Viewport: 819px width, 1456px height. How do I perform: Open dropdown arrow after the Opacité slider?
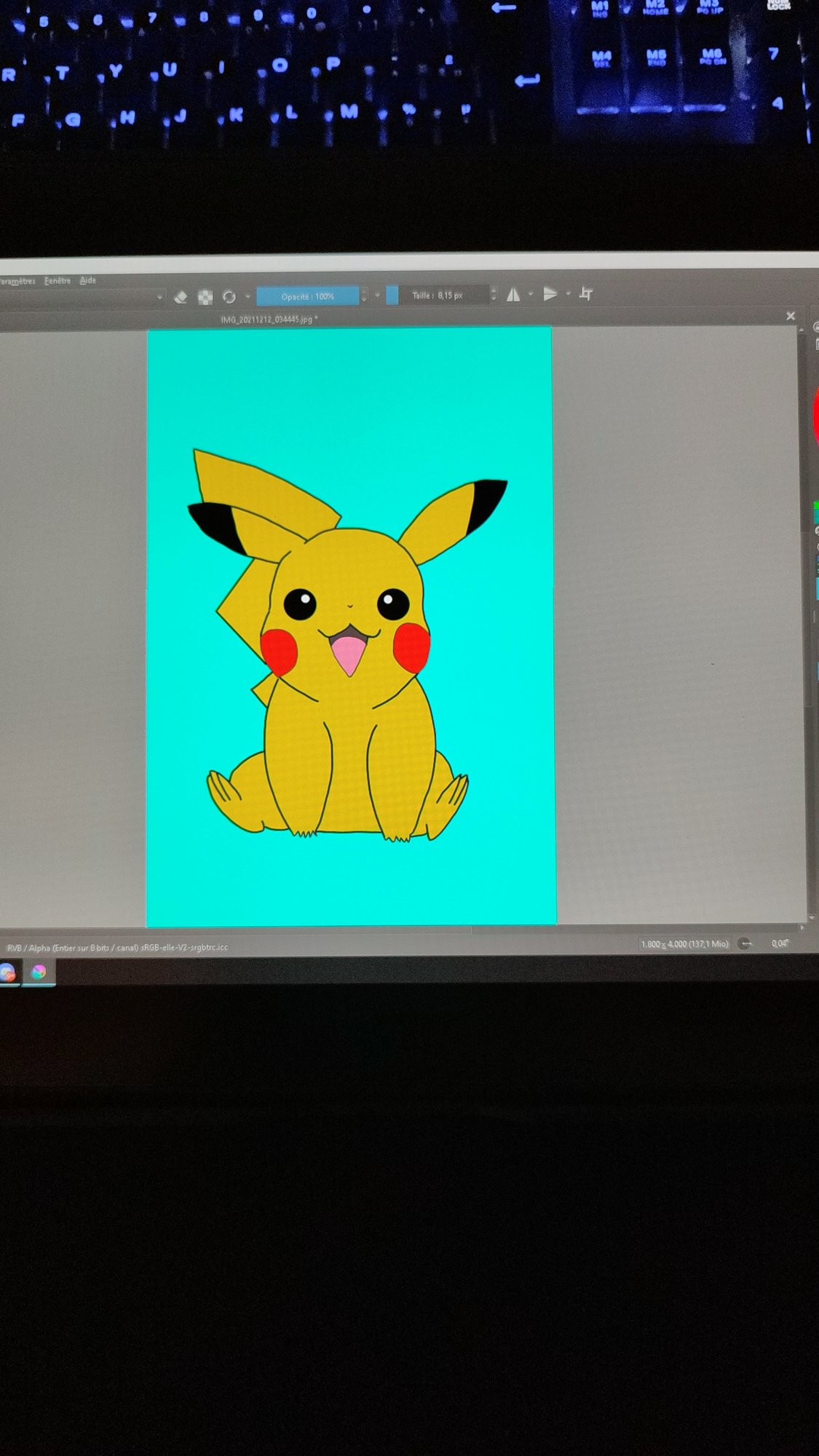(x=377, y=296)
